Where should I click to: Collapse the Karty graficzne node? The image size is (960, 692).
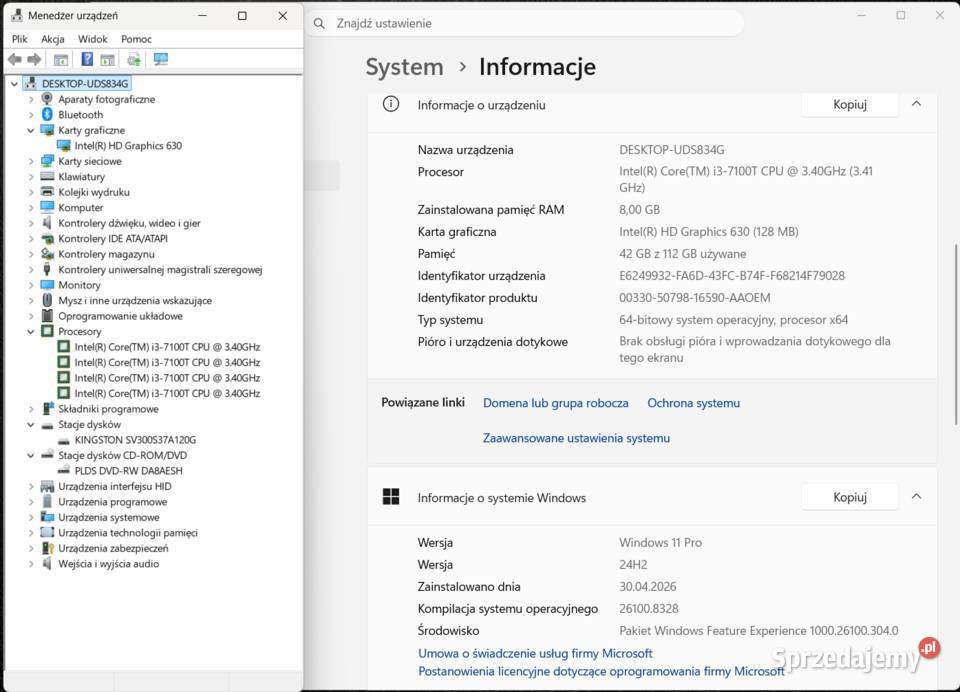click(x=31, y=130)
